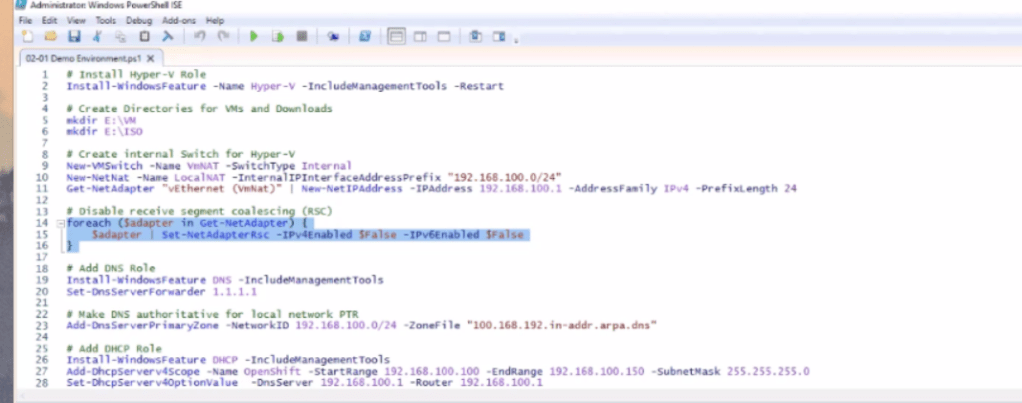
Task: Click the comment '# Create Directories for VMs and Downloads'
Action: 199,109
